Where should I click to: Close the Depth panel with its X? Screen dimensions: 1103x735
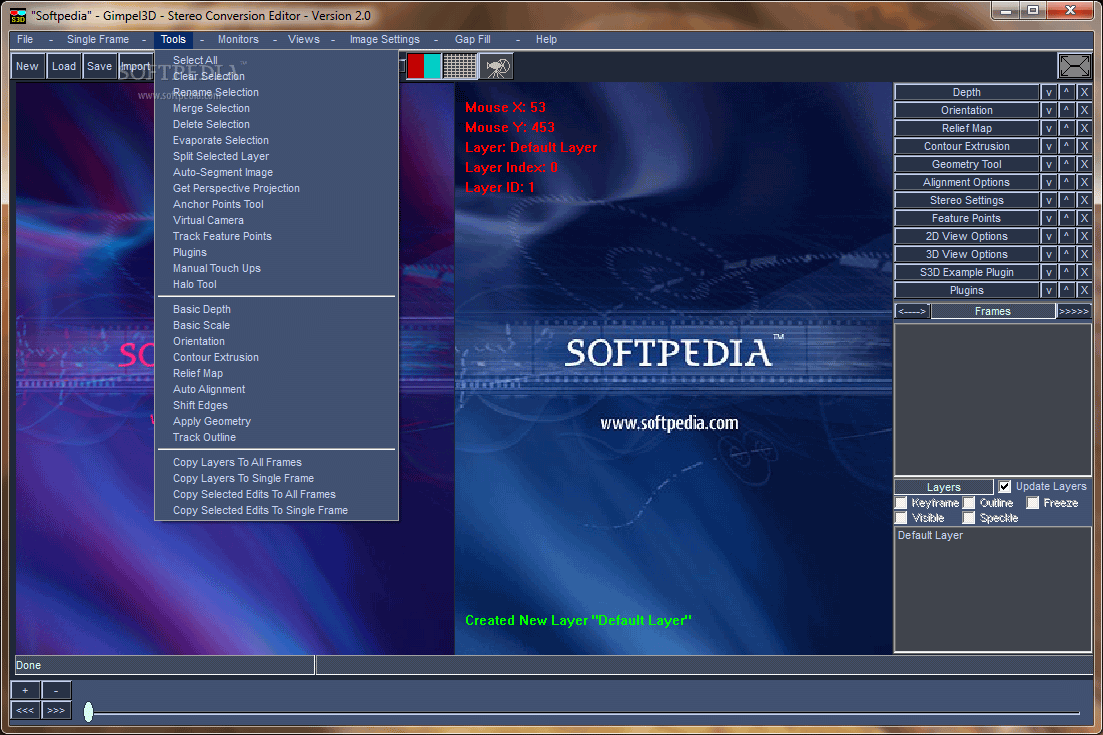click(x=1084, y=92)
